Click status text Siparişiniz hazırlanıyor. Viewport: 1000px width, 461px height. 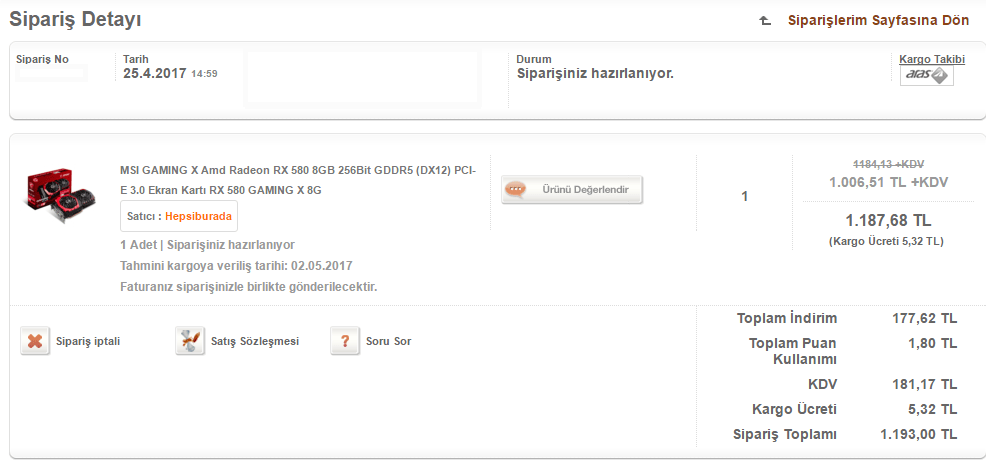(595, 73)
